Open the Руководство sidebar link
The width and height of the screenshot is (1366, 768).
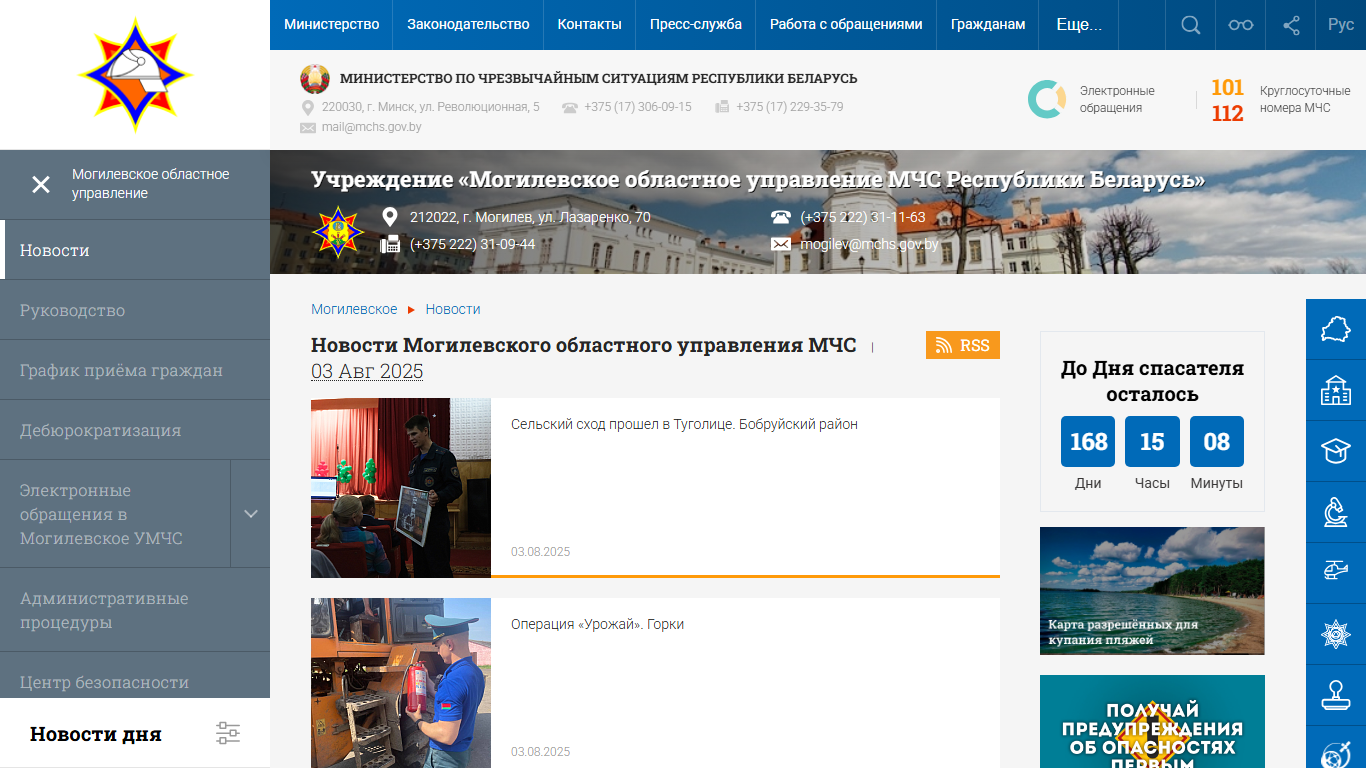pyautogui.click(x=72, y=310)
